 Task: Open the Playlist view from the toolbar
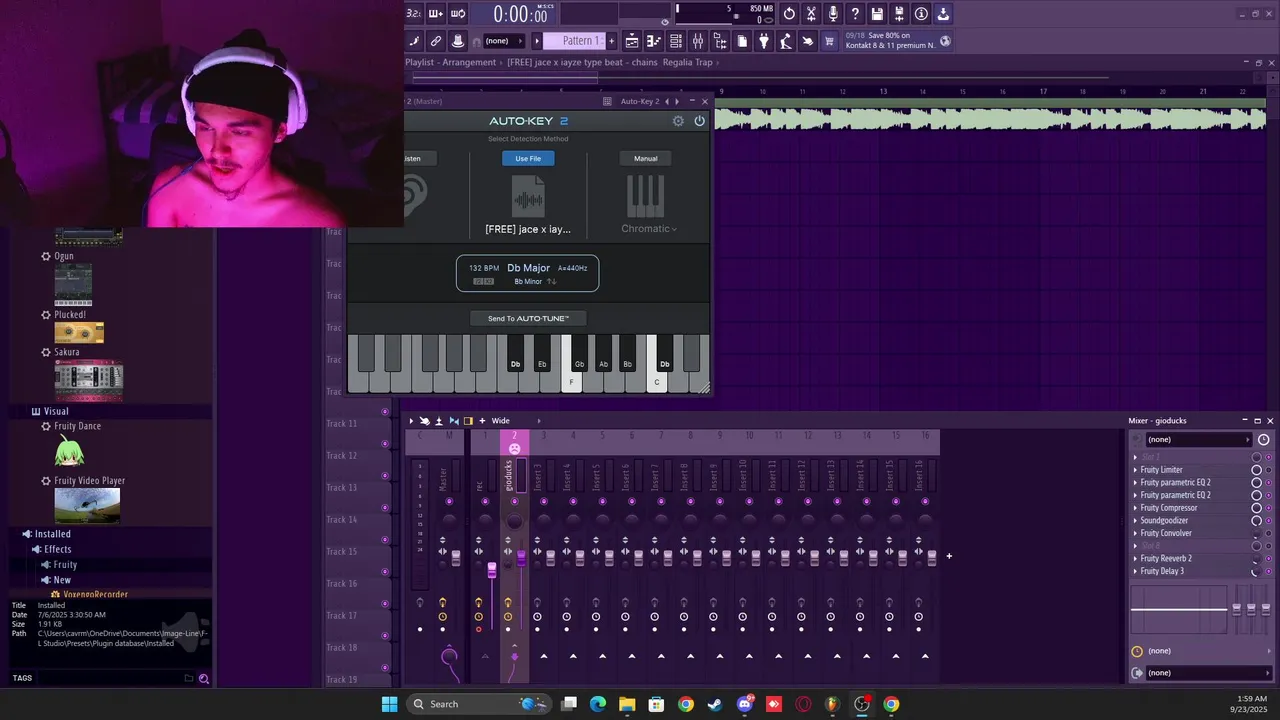tap(632, 41)
